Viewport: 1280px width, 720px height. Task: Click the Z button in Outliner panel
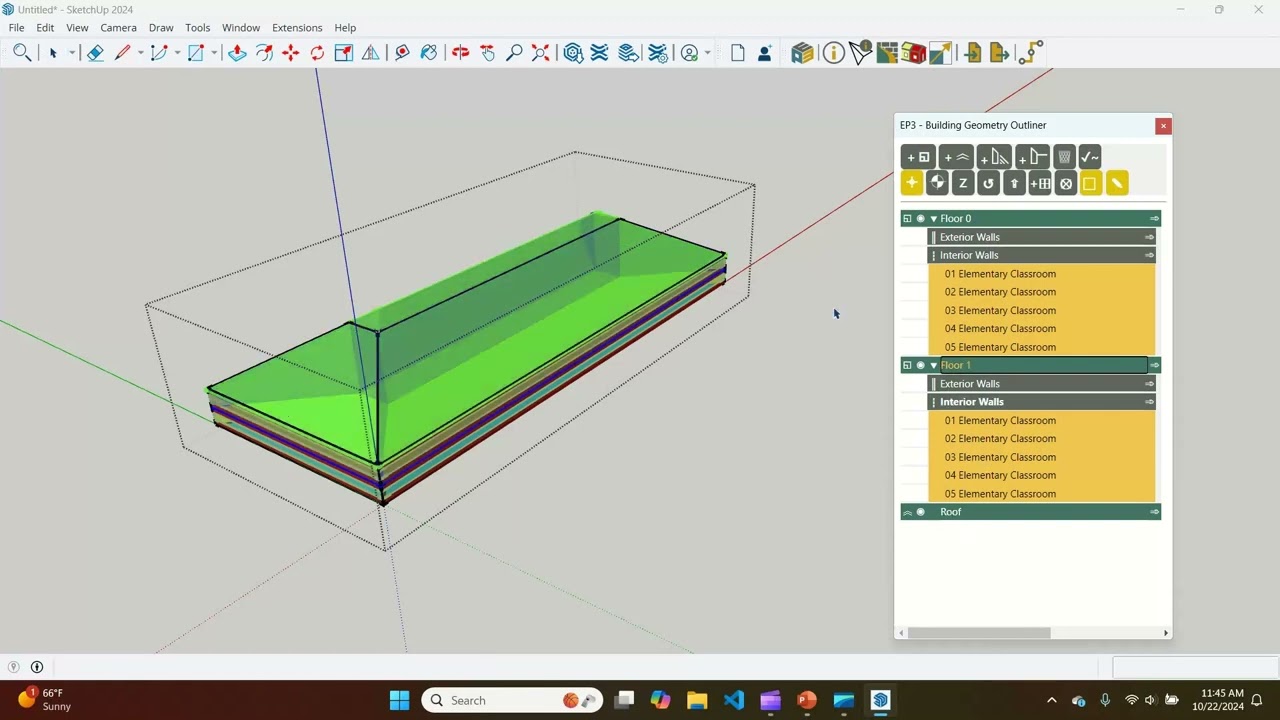point(963,183)
